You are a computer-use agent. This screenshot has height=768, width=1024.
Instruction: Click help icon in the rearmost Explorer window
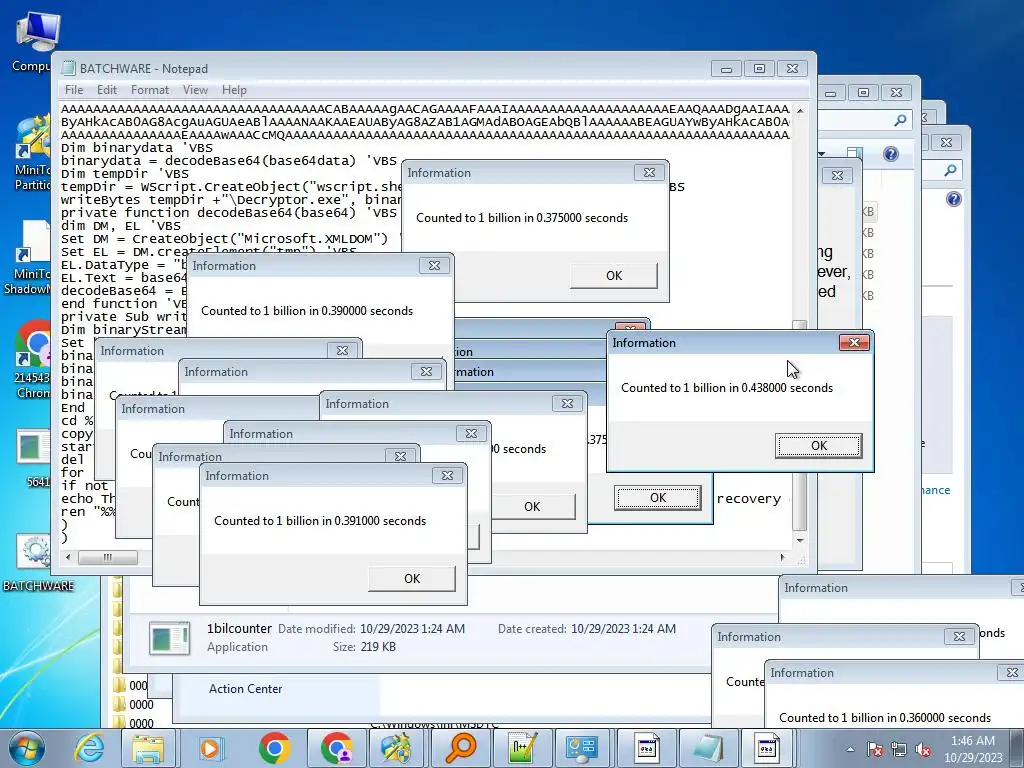coord(953,199)
